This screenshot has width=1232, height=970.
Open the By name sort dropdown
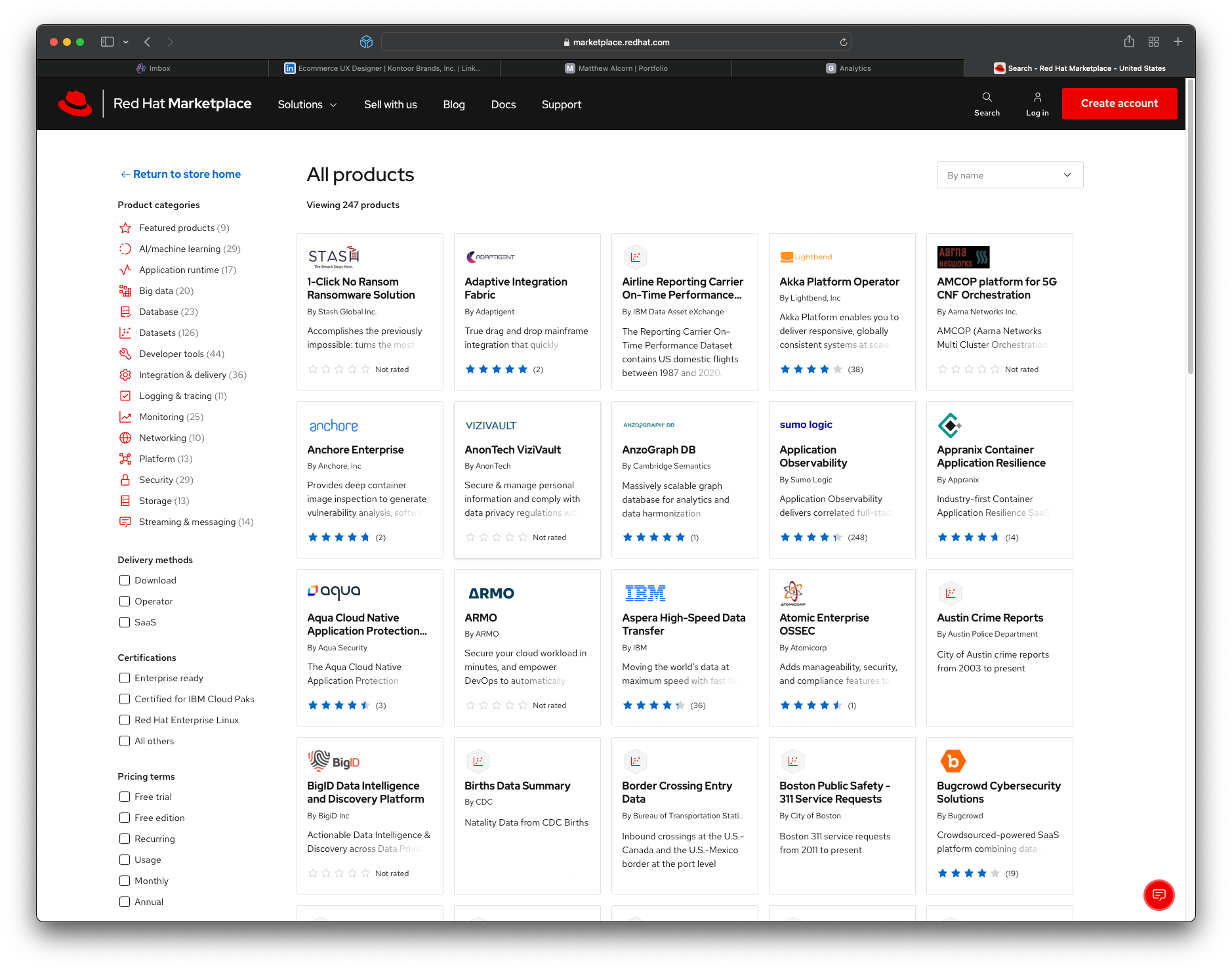click(1010, 175)
